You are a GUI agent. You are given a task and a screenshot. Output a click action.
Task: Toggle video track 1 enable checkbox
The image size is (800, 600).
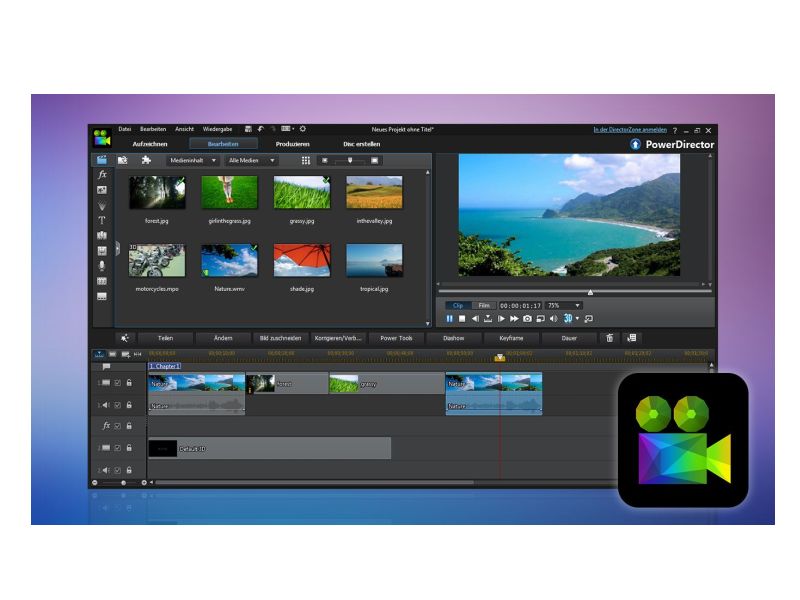[x=117, y=383]
